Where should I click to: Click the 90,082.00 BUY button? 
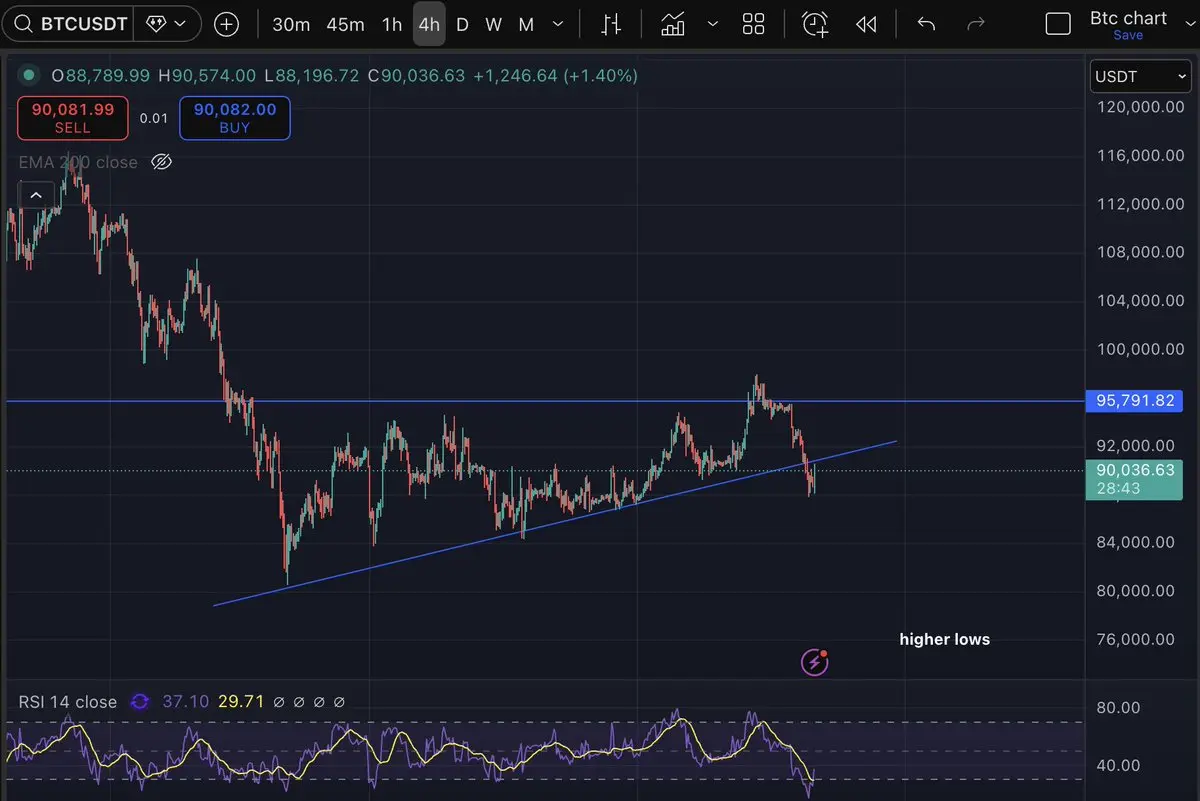click(235, 118)
